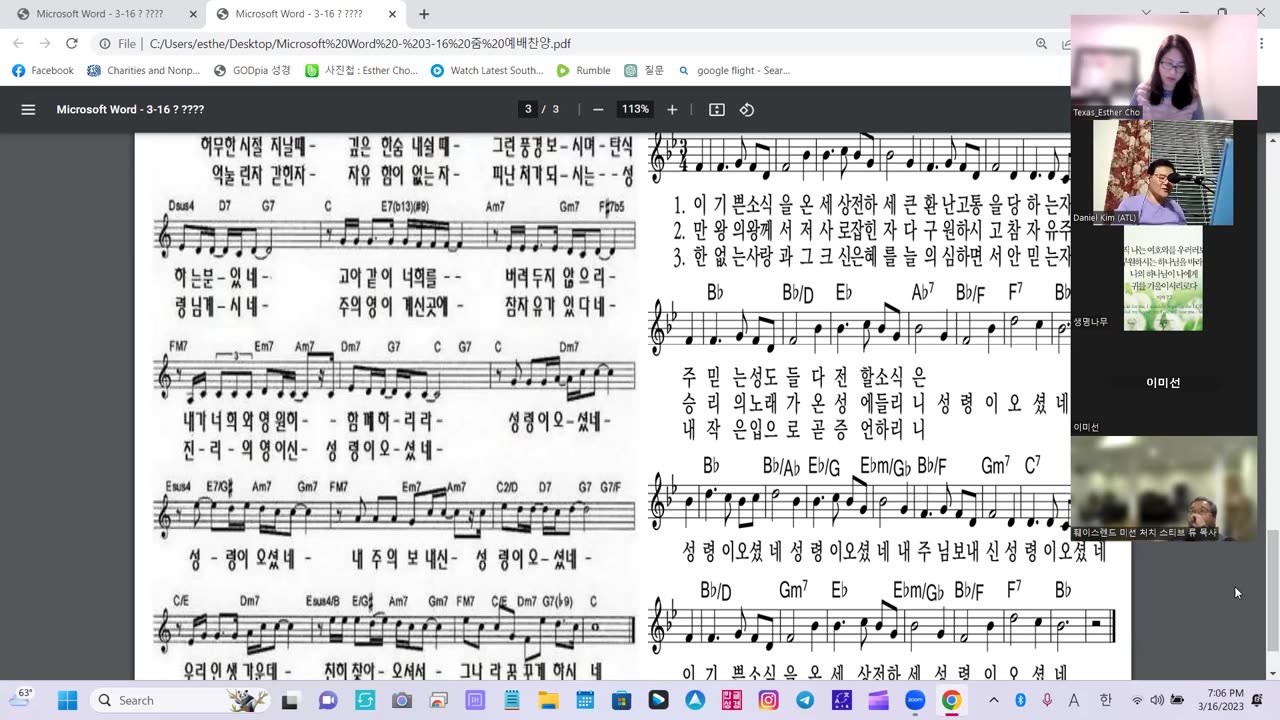
Task: Click the microphone tray icon
Action: pos(1047,700)
